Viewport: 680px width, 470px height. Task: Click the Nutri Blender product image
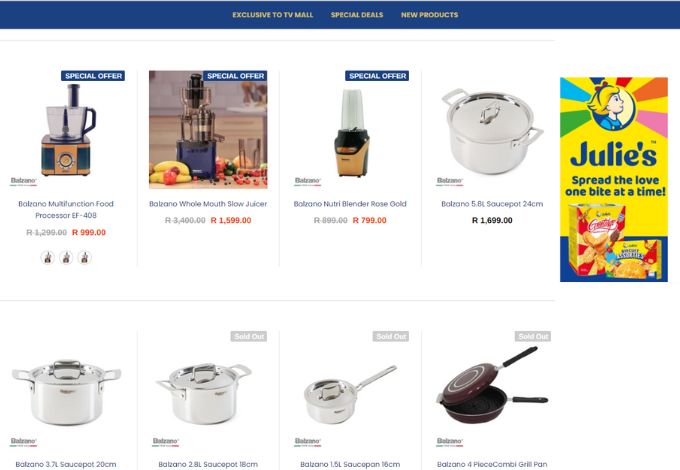(351, 132)
